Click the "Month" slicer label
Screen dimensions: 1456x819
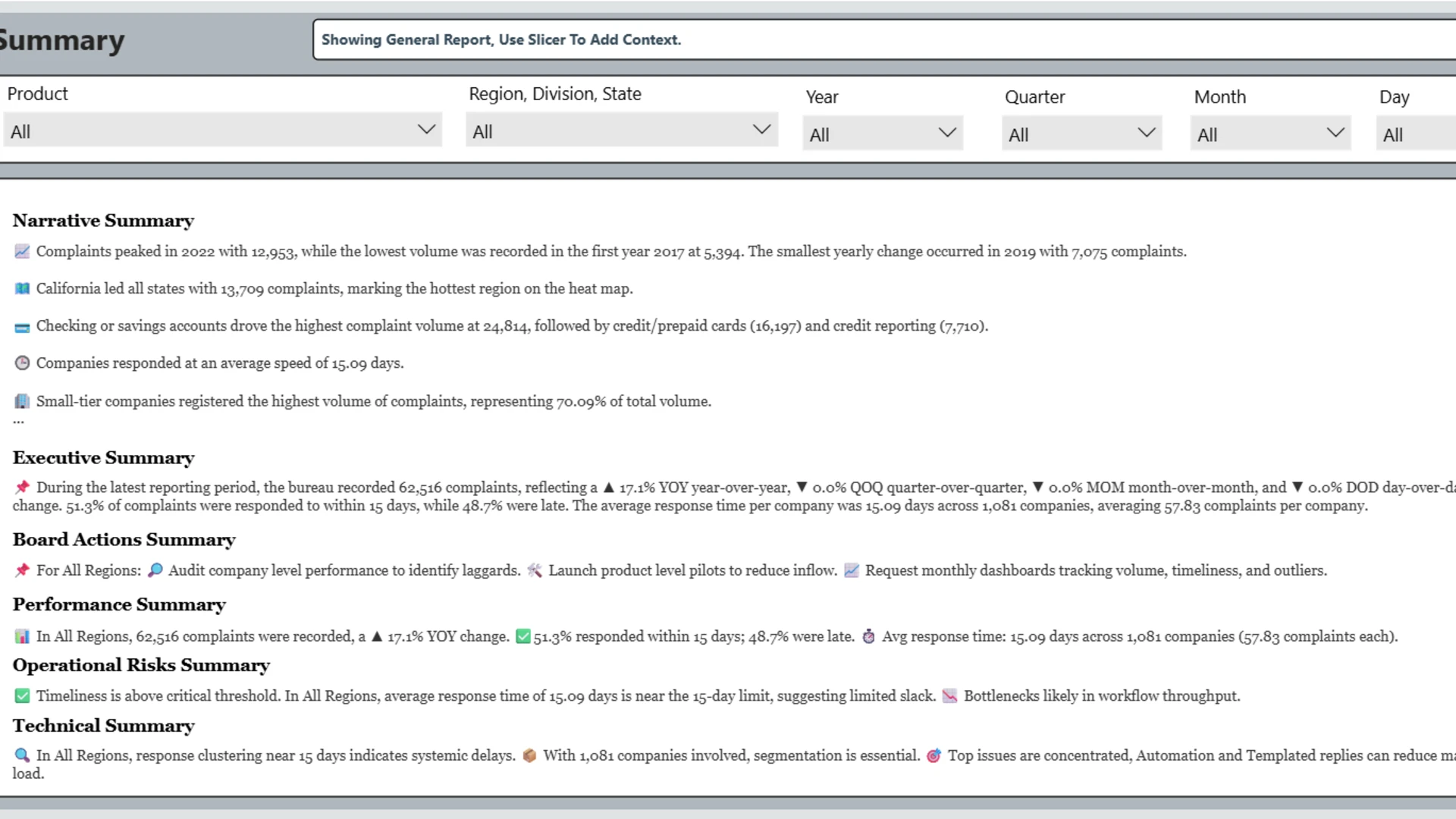[x=1220, y=97]
